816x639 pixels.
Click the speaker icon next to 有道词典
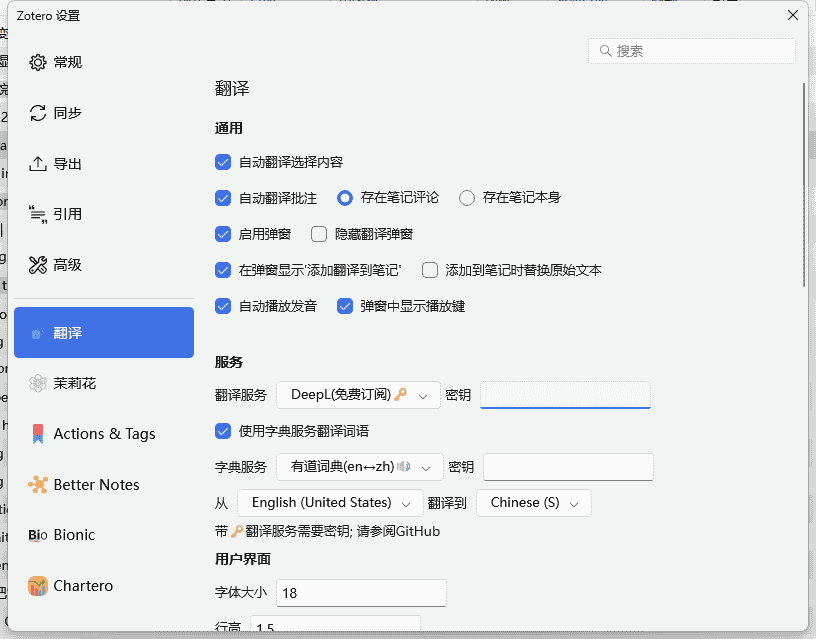[x=403, y=466]
